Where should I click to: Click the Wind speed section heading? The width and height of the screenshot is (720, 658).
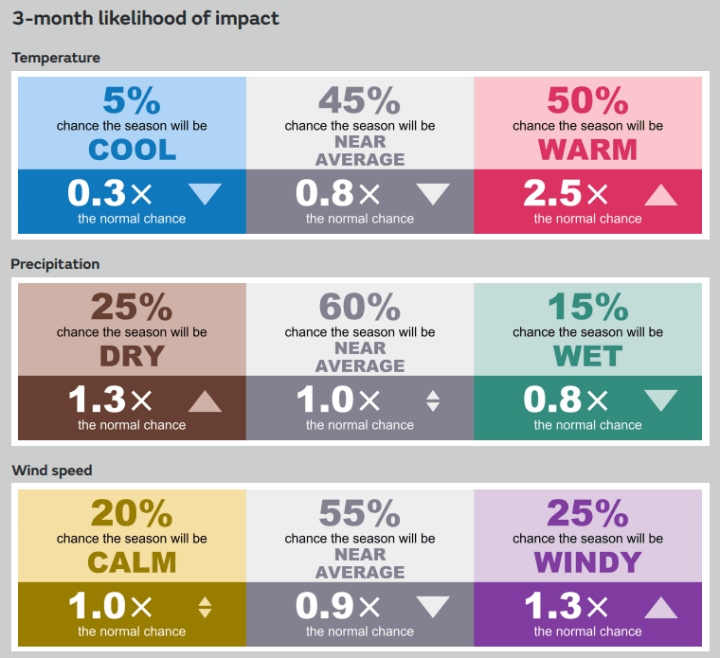52,470
